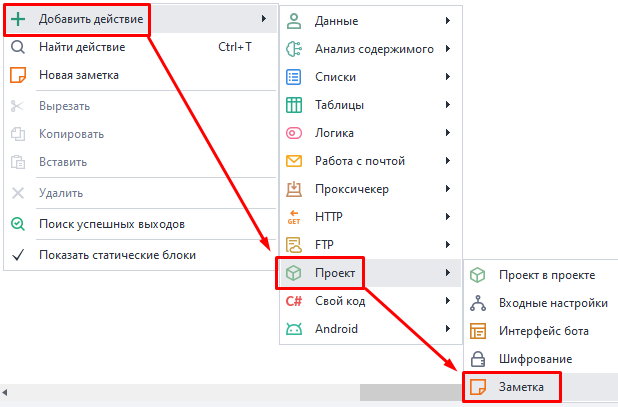Viewport: 618px width, 407px height.
Task: Click the cloud document icon beside FTP
Action: [294, 245]
